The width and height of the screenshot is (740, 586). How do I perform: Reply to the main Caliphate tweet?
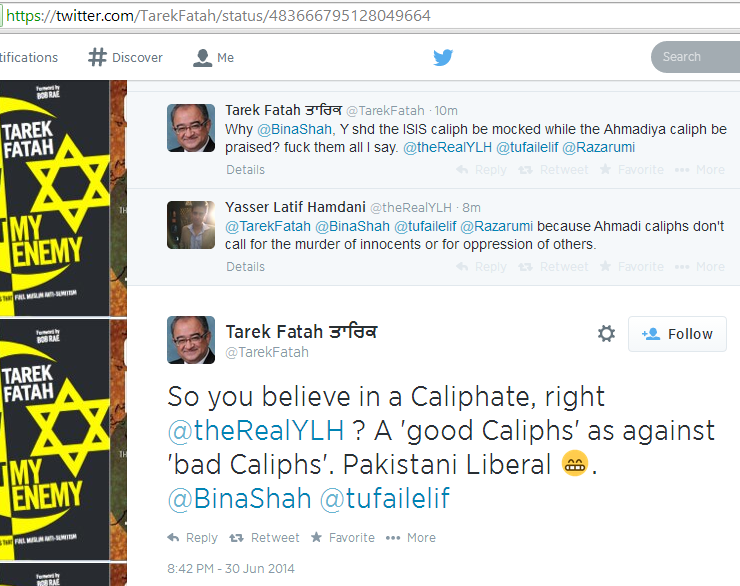coord(193,537)
